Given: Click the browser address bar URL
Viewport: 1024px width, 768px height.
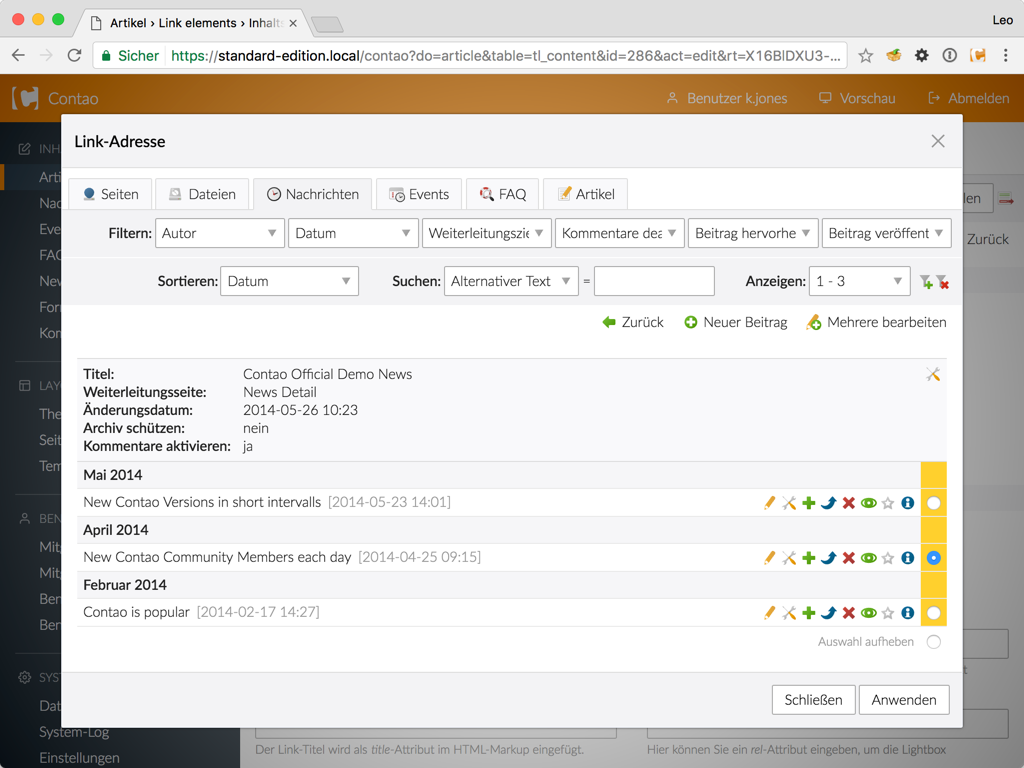Looking at the screenshot, I should (x=505, y=56).
